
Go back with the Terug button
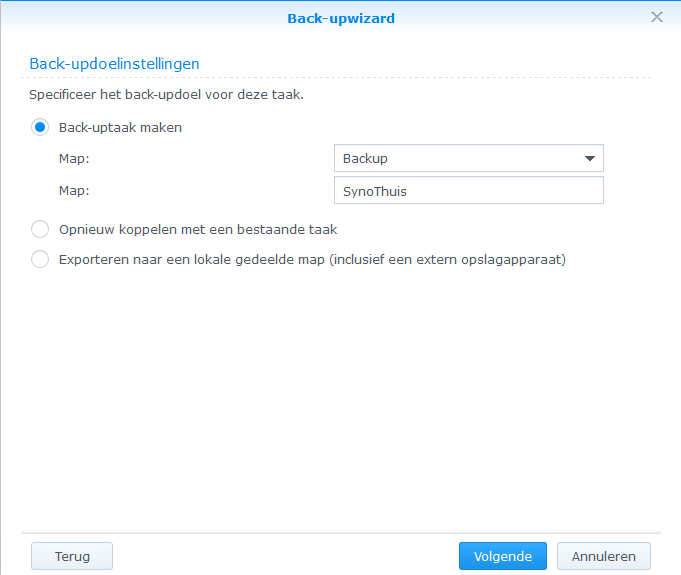(x=72, y=556)
